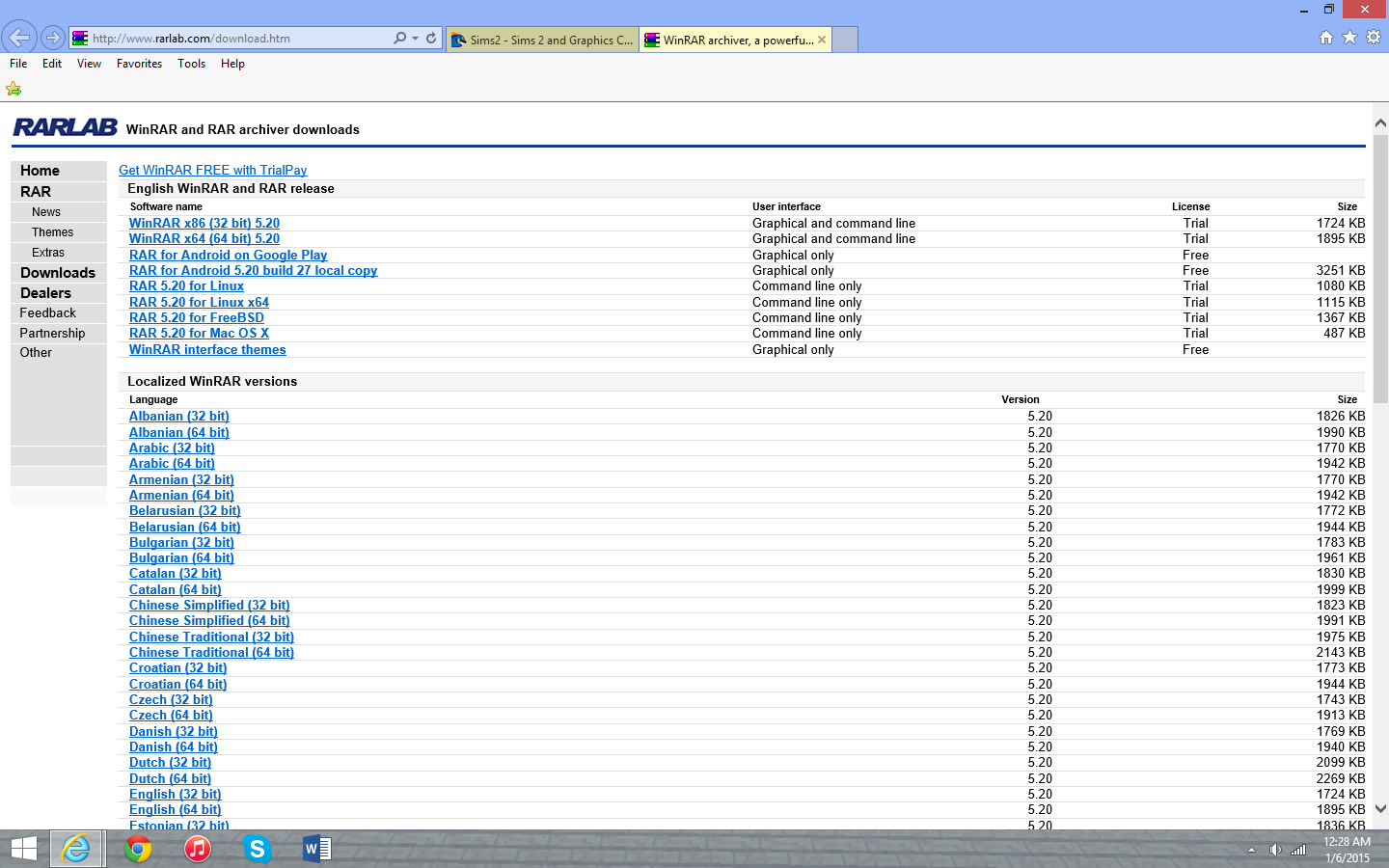Open Skype from the taskbar
The image size is (1389, 868).
pyautogui.click(x=257, y=849)
